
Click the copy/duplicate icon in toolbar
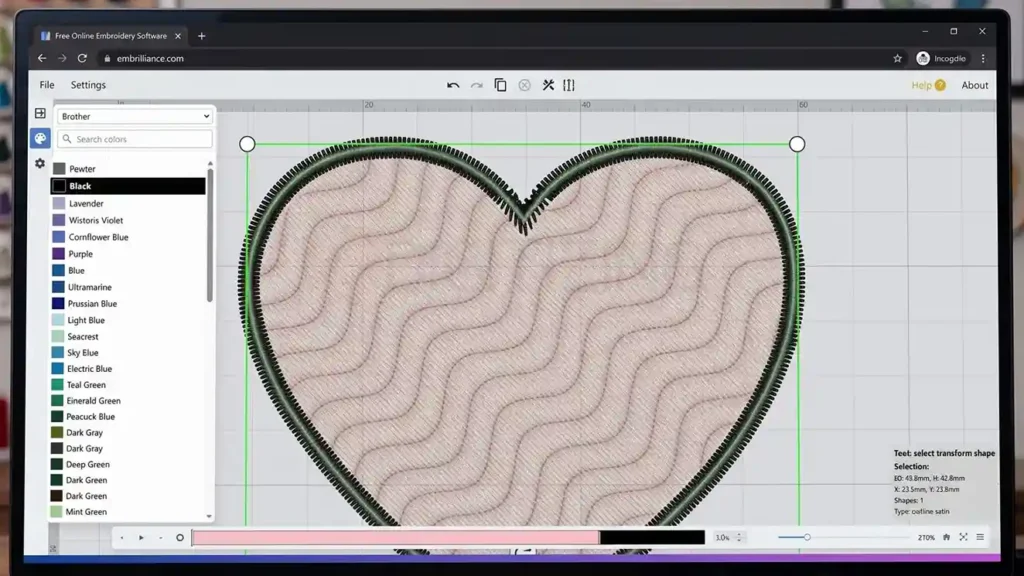500,85
